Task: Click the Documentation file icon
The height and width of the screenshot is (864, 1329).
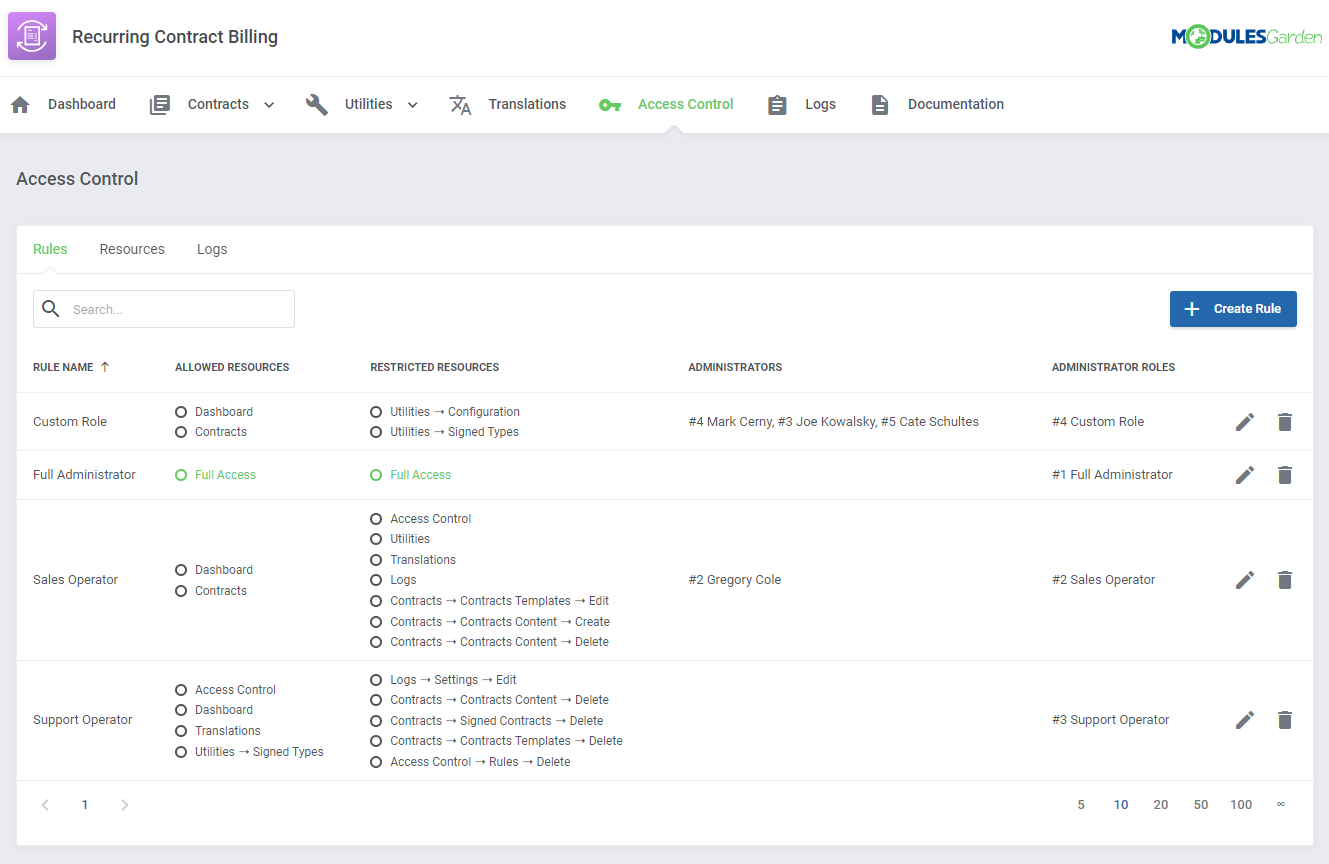Action: point(880,105)
